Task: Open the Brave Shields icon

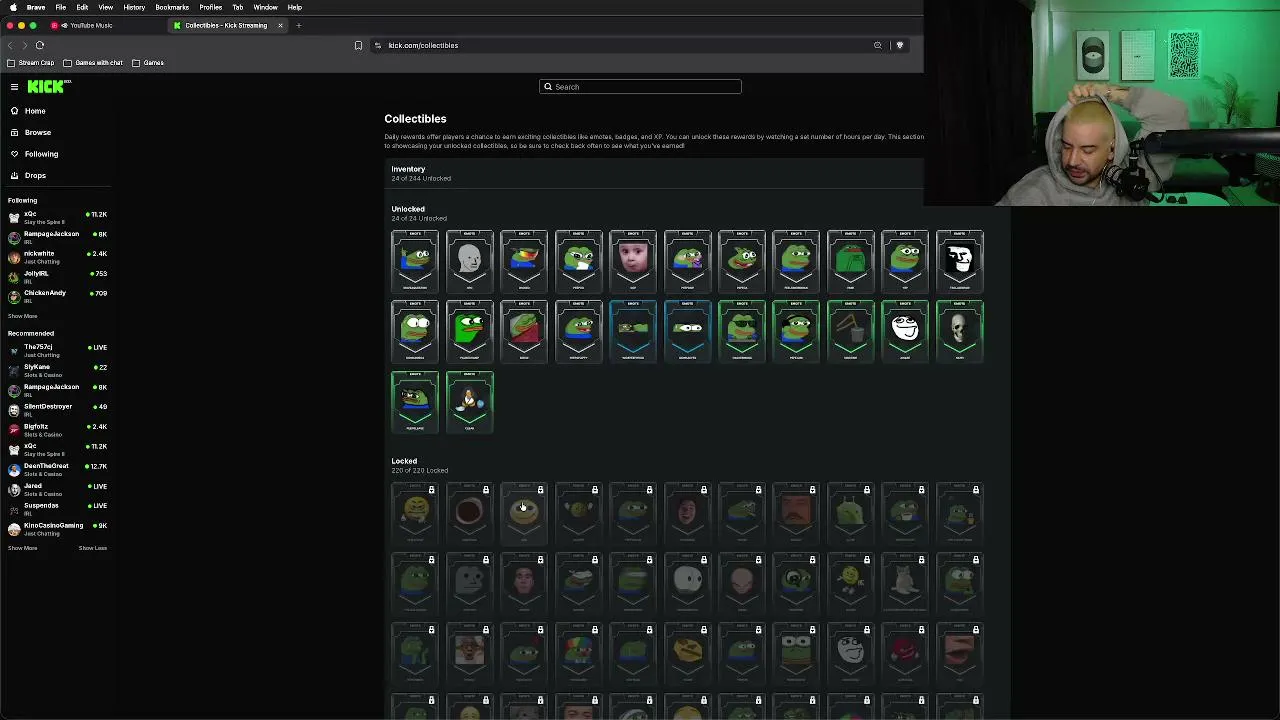Action: pos(900,45)
